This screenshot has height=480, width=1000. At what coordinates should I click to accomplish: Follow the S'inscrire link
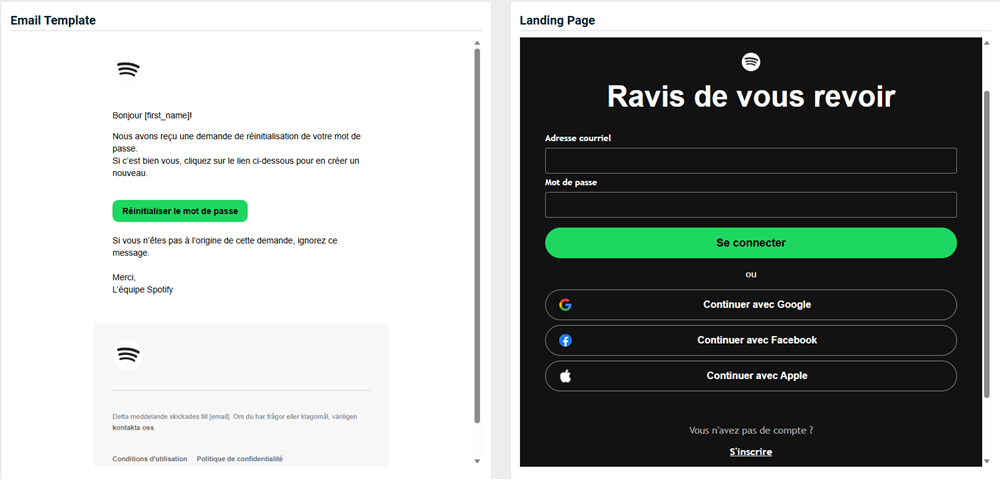pos(751,452)
